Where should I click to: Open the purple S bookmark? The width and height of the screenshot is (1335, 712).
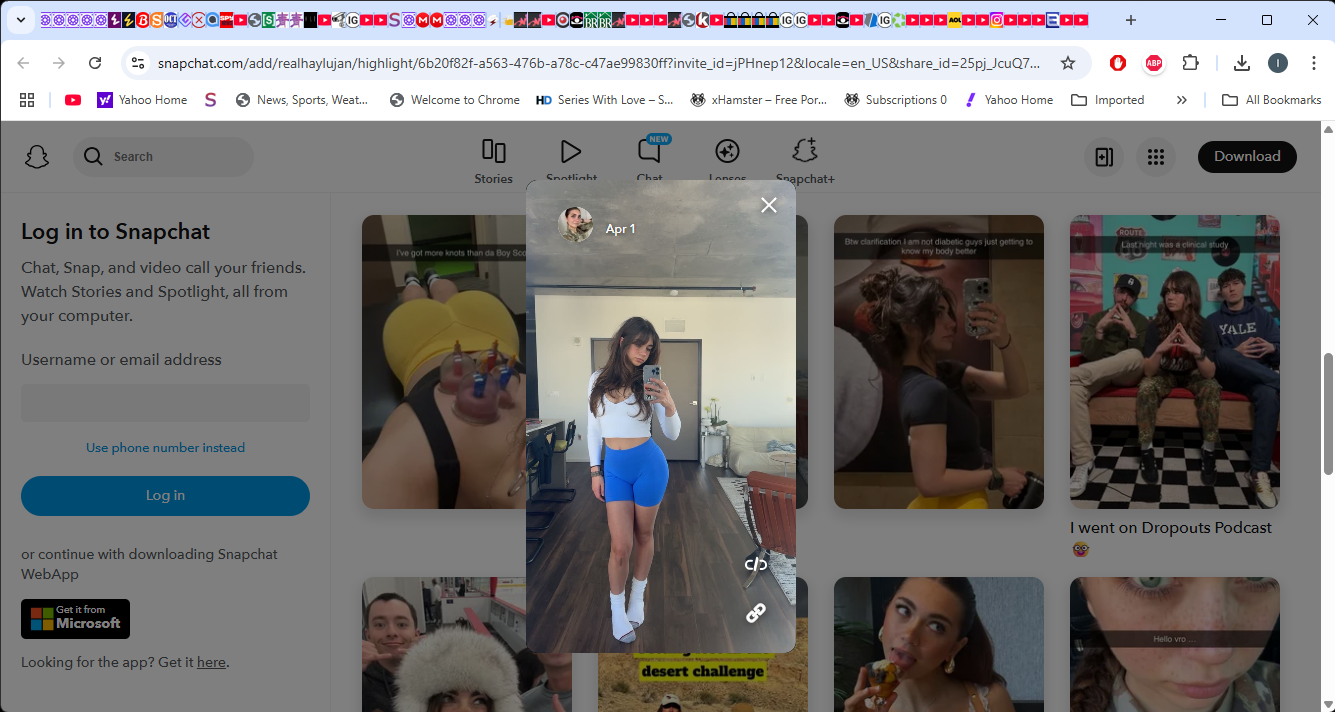(x=210, y=100)
